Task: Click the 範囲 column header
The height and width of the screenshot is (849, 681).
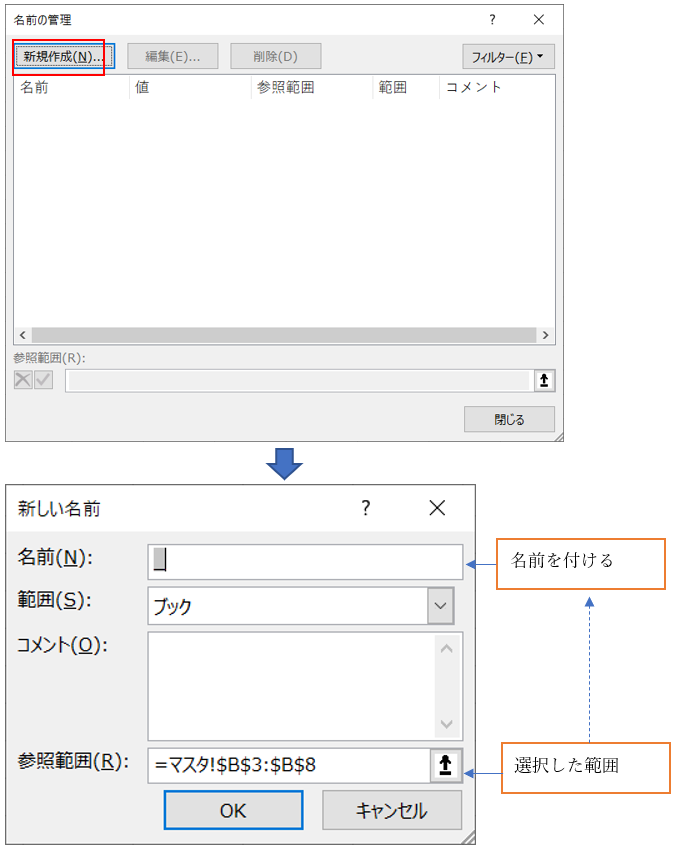Action: point(405,87)
